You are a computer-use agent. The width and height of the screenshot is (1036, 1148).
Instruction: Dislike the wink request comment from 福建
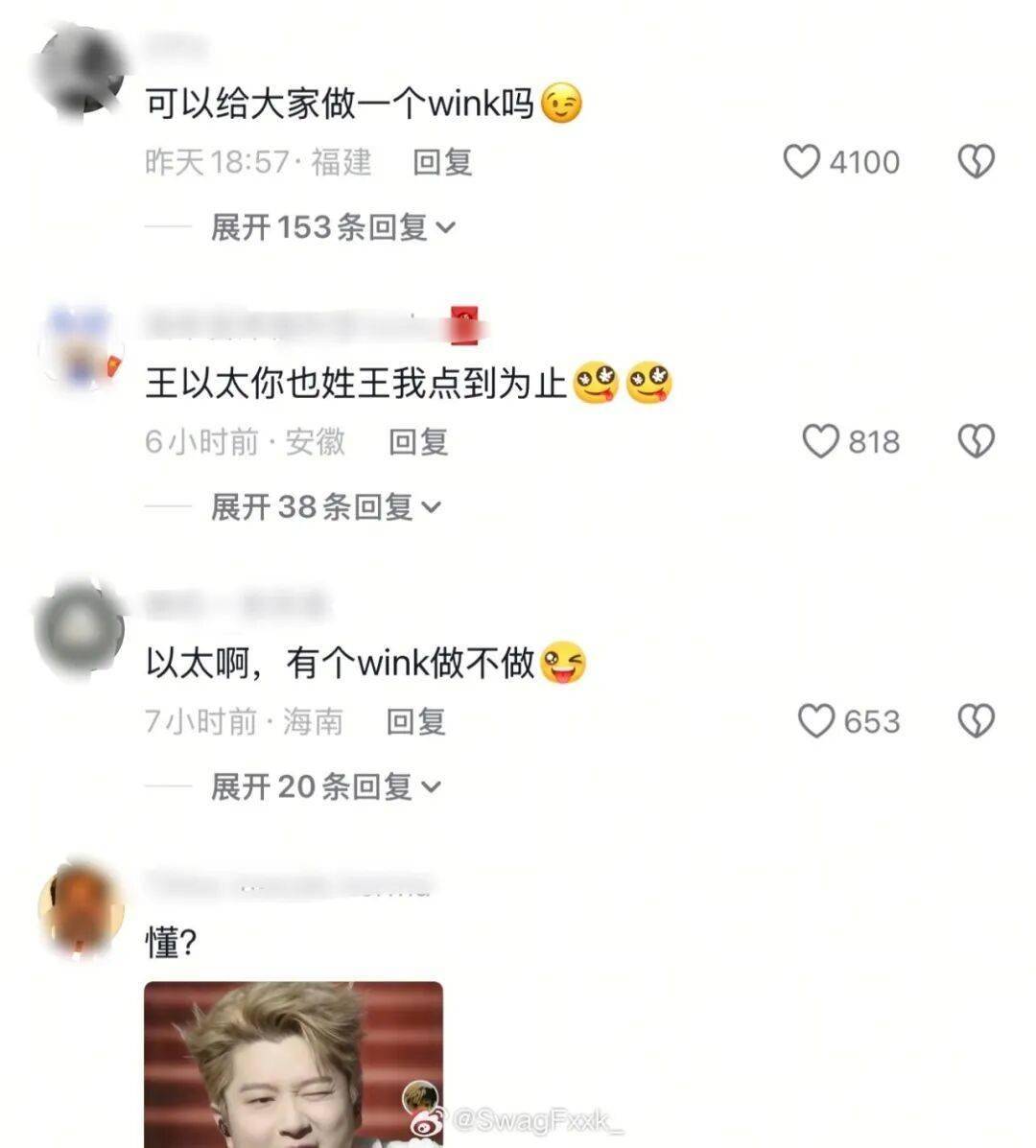pyautogui.click(x=977, y=162)
